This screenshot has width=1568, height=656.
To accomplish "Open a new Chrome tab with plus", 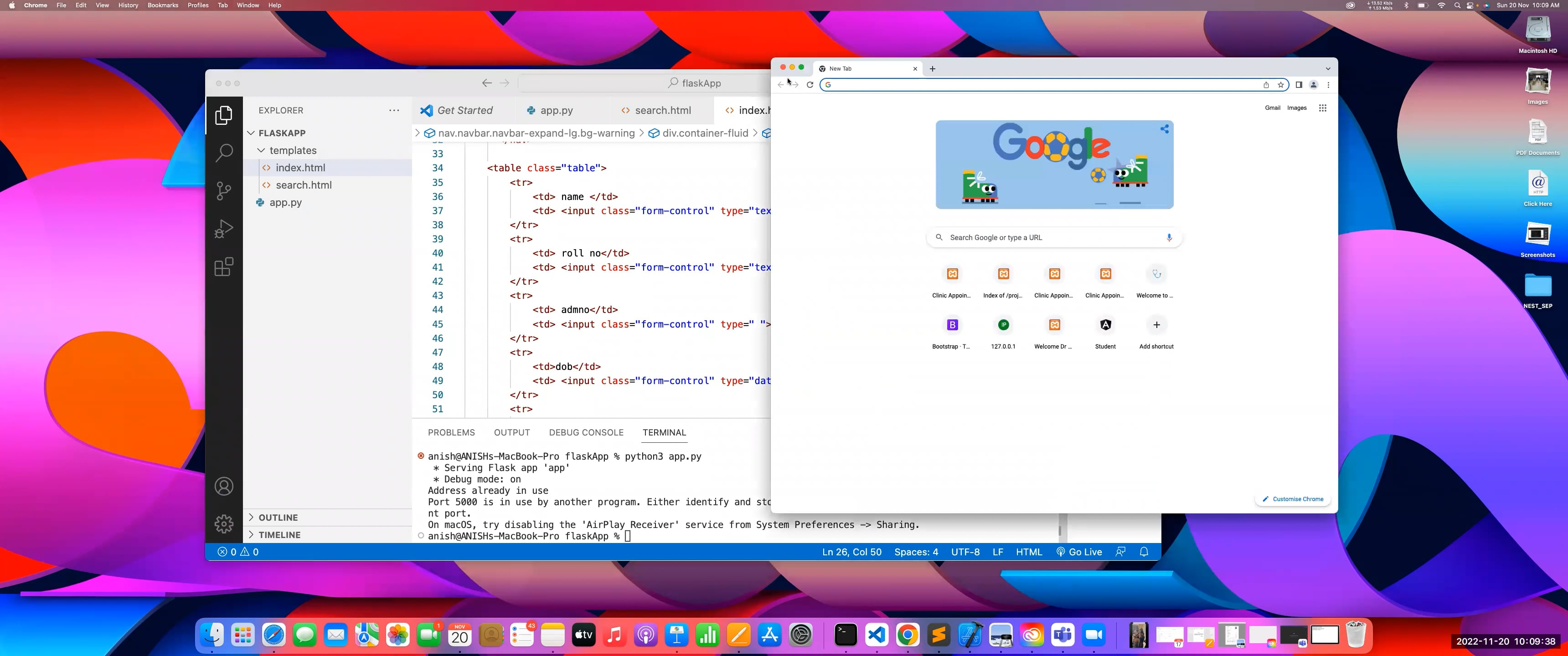I will tap(933, 69).
